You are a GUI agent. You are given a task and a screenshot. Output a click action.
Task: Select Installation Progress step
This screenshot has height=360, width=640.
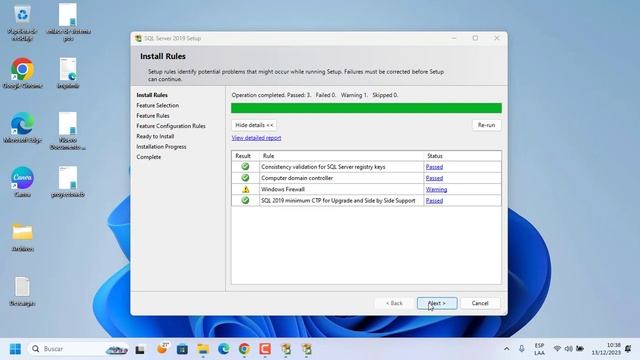[x=161, y=147]
